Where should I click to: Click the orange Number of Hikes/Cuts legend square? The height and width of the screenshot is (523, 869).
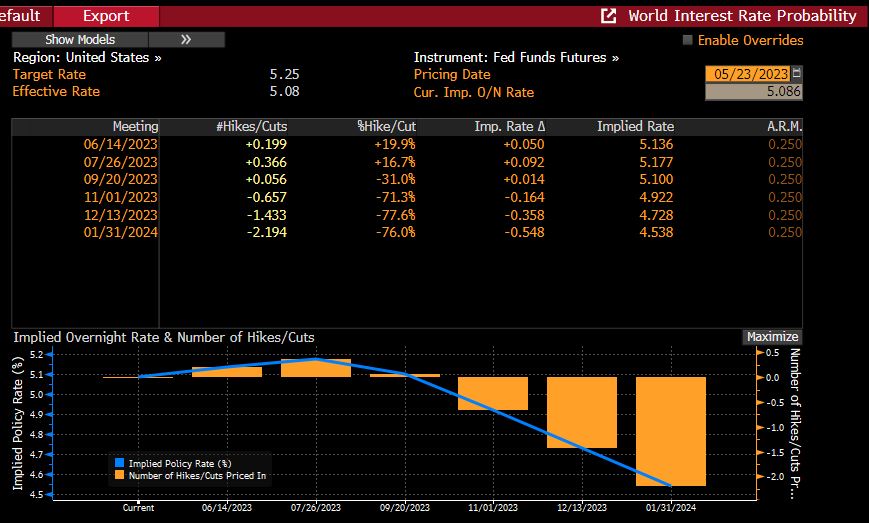point(120,475)
